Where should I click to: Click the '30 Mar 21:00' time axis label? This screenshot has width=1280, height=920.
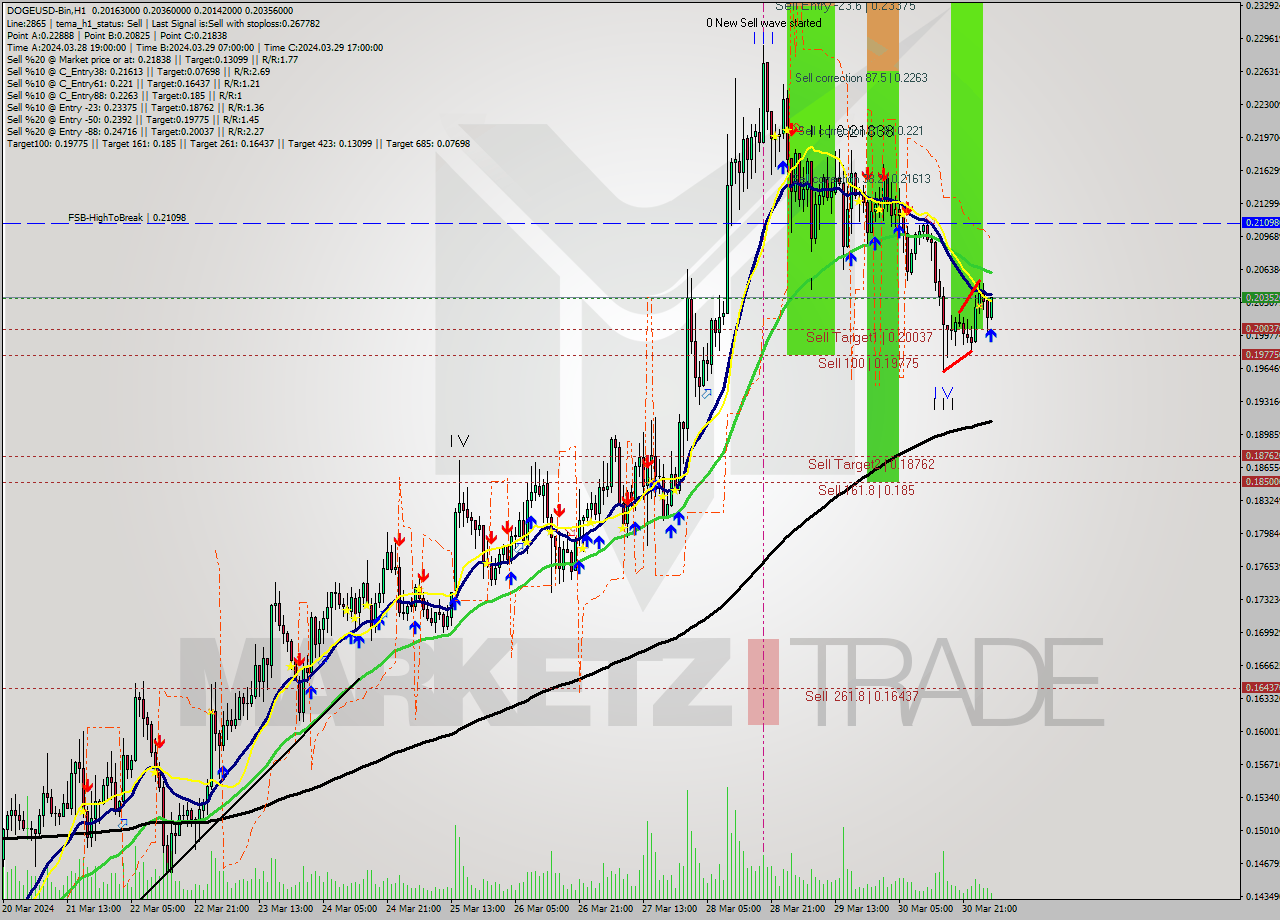click(x=989, y=909)
